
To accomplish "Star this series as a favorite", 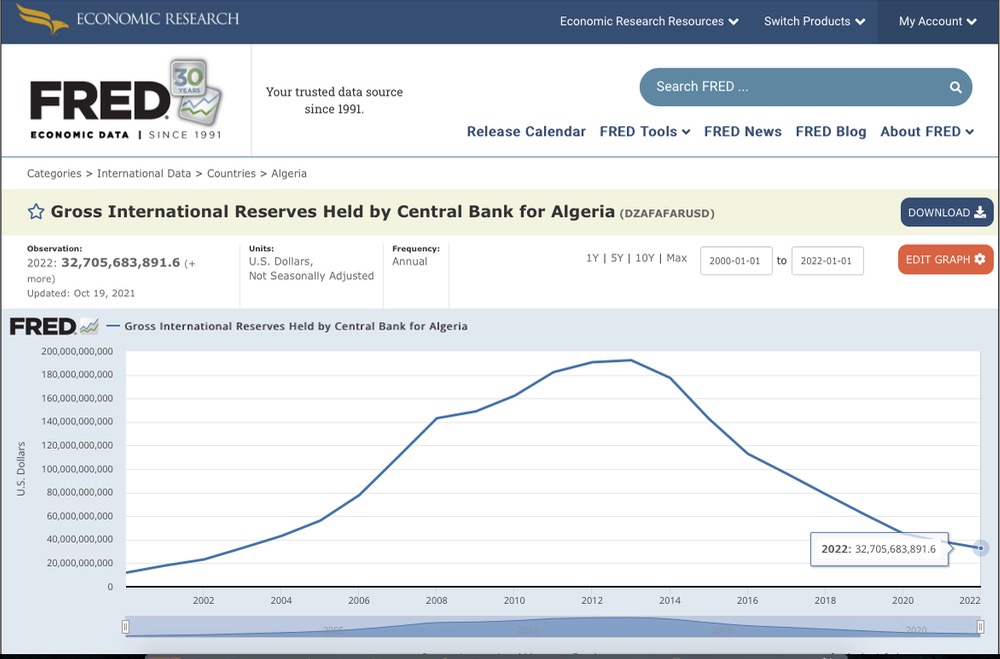I will [36, 212].
